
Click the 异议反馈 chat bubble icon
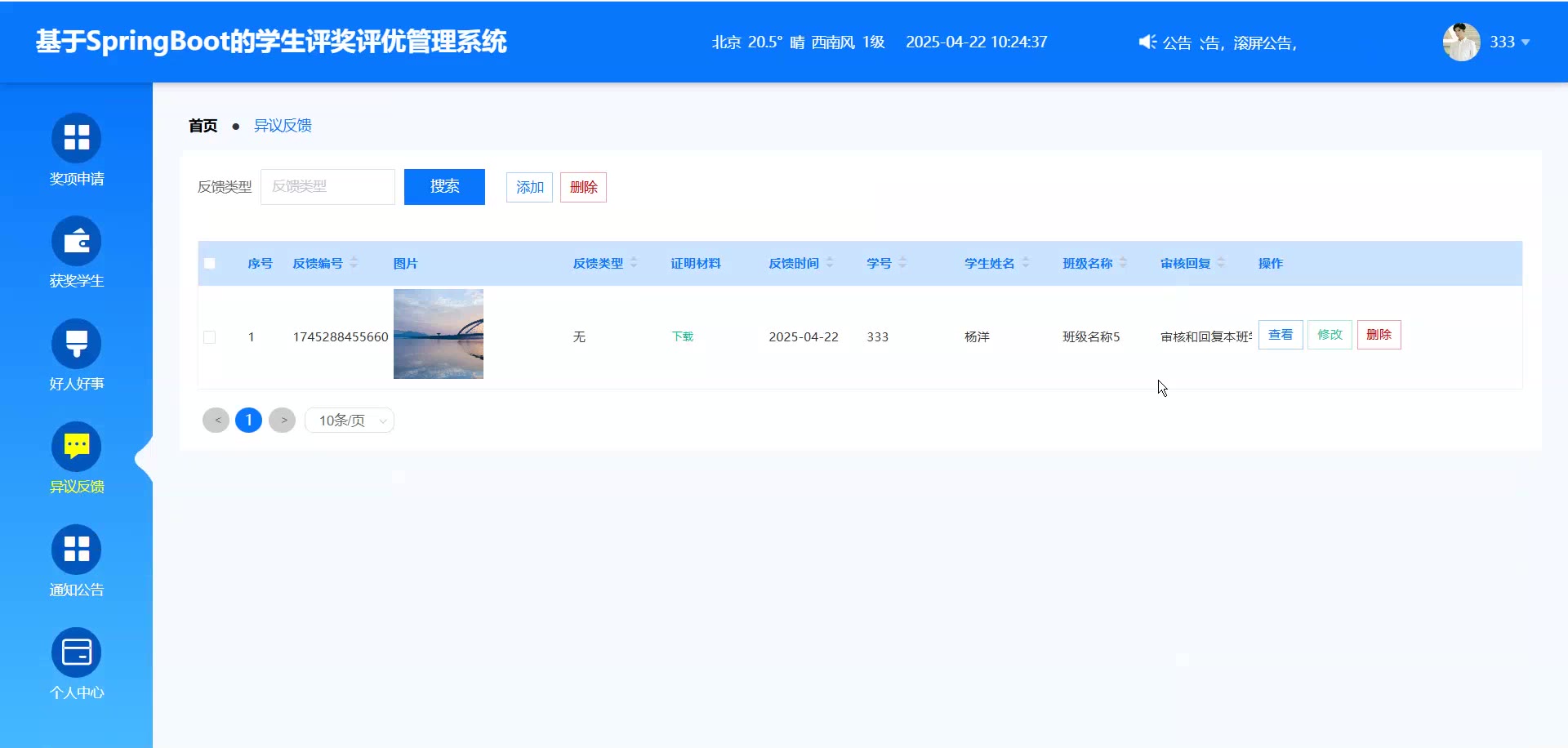77,446
